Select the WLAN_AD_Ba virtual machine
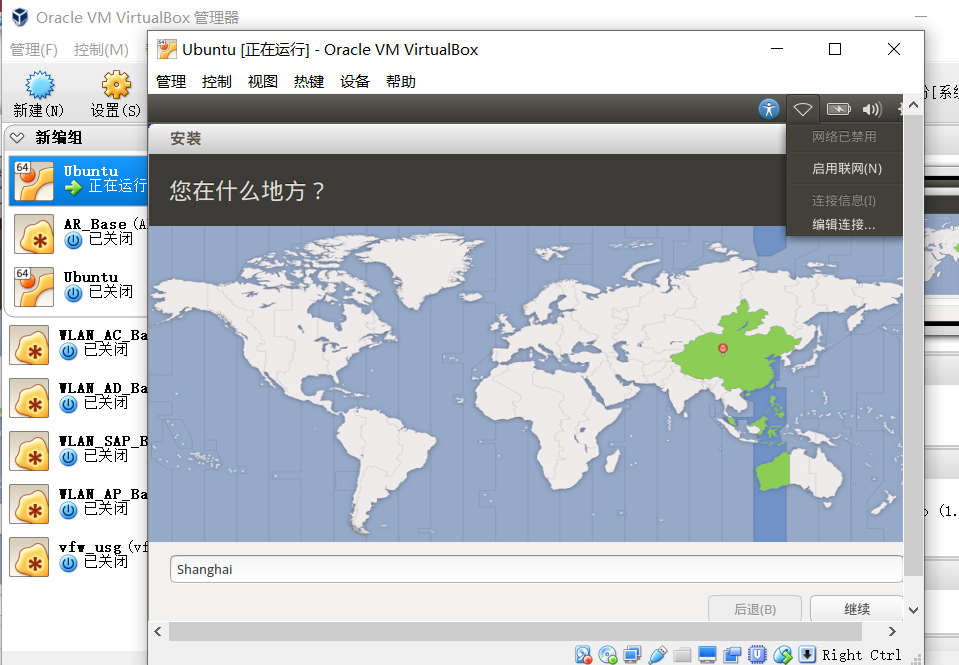959x665 pixels. pyautogui.click(x=78, y=397)
